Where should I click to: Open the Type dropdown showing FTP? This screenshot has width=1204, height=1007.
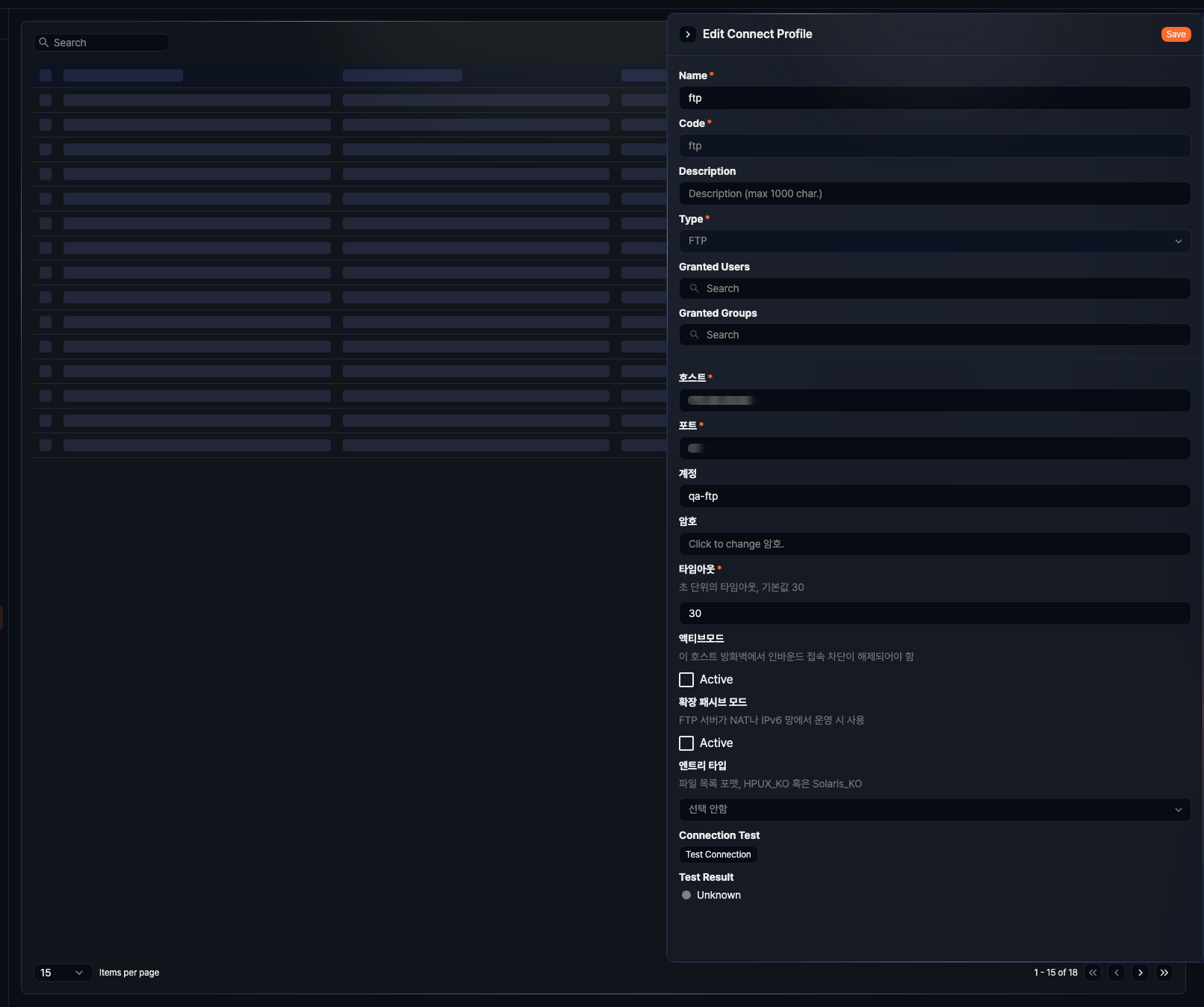coord(934,241)
